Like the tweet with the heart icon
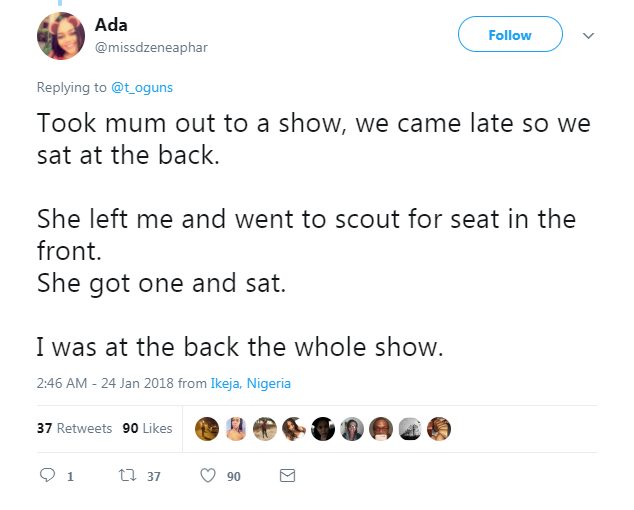Screen dimensions: 634x510 pyautogui.click(x=208, y=477)
